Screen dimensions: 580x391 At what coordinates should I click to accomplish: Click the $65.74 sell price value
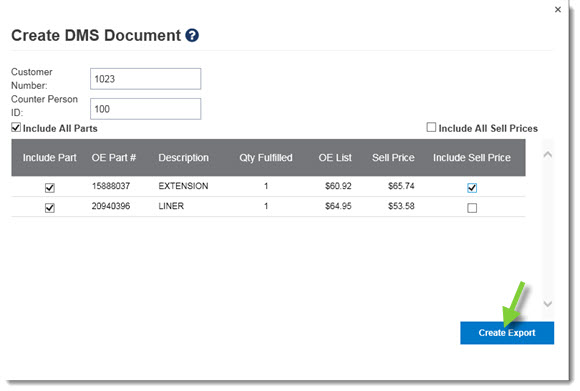(x=401, y=186)
